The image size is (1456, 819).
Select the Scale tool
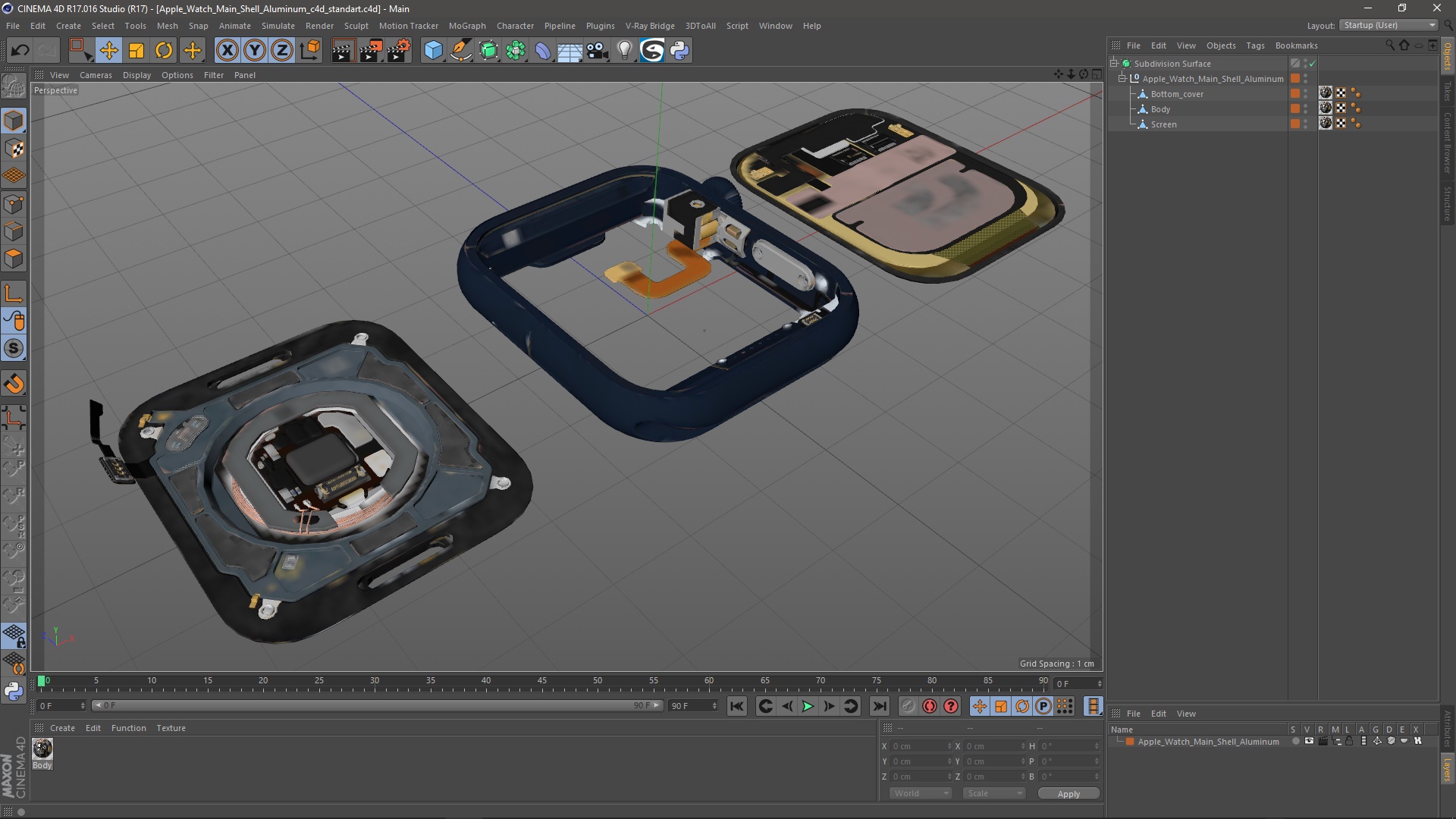click(x=136, y=51)
